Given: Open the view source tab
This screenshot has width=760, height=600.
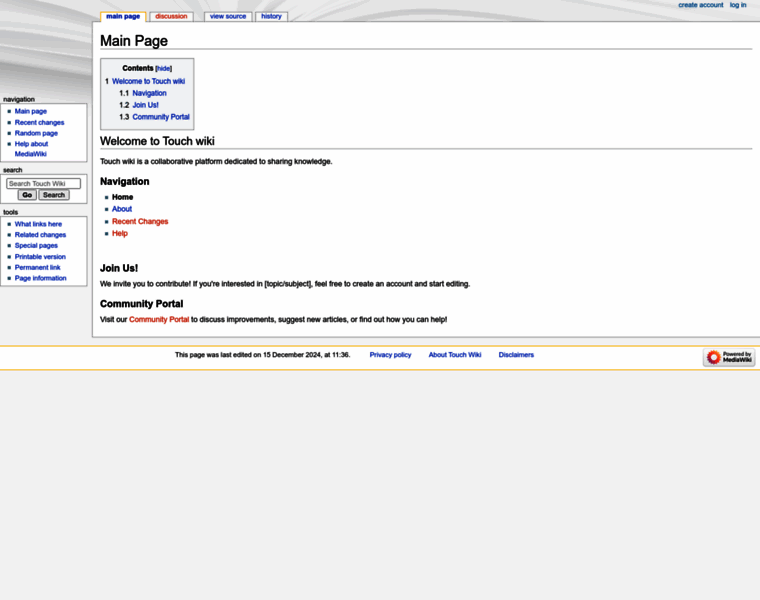Looking at the screenshot, I should tap(228, 16).
